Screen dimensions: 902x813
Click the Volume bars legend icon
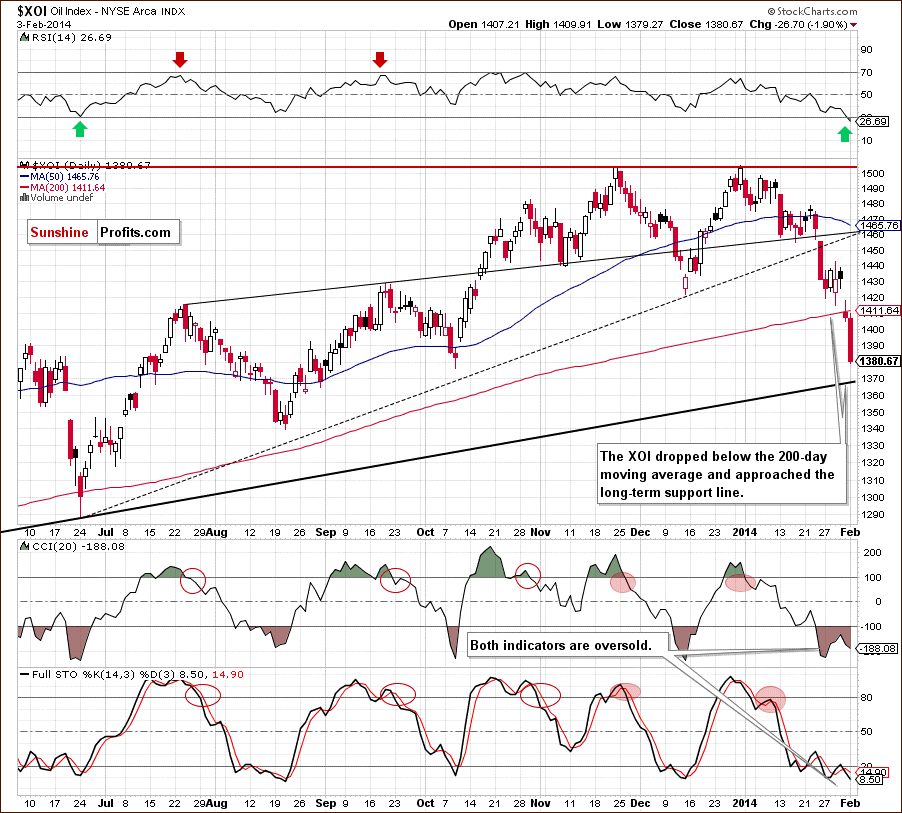pyautogui.click(x=24, y=198)
